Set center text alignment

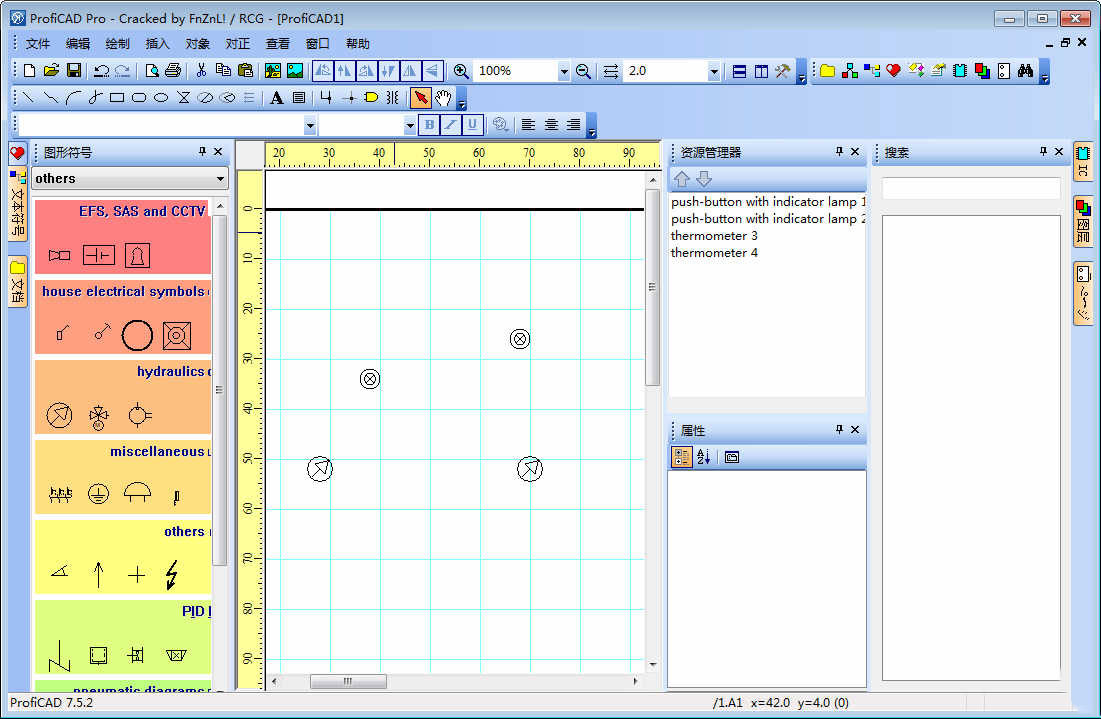(551, 125)
